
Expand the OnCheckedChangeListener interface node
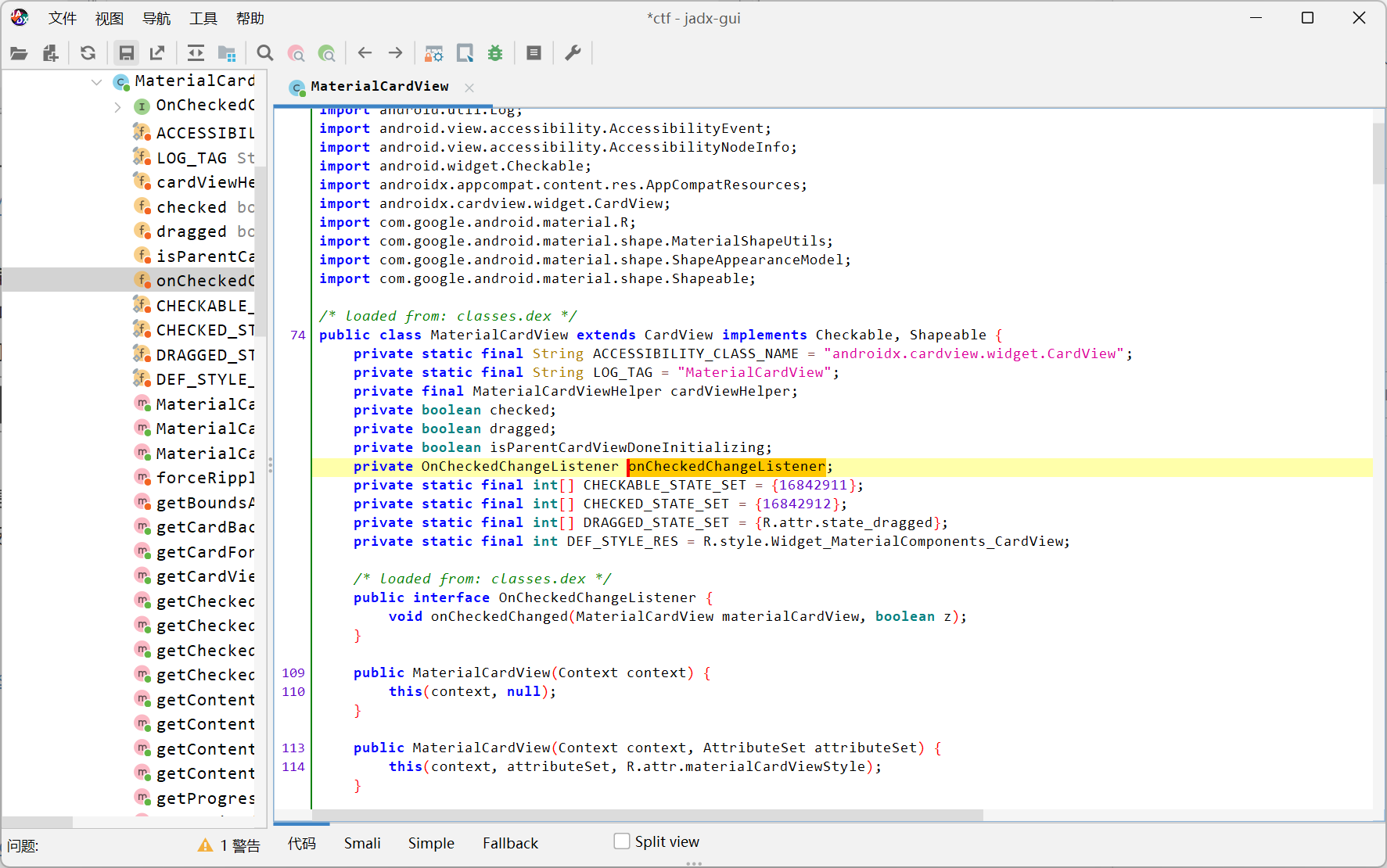tap(117, 106)
